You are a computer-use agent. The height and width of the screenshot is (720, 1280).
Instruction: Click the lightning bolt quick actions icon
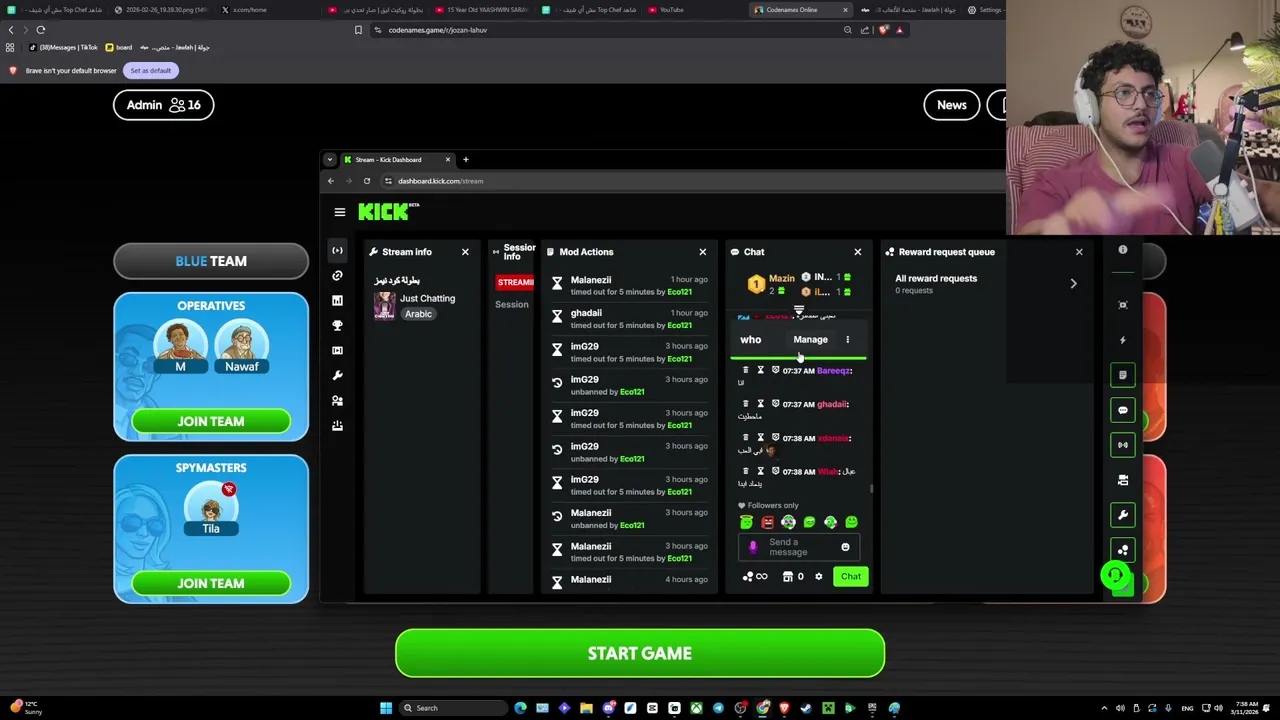(x=1122, y=340)
